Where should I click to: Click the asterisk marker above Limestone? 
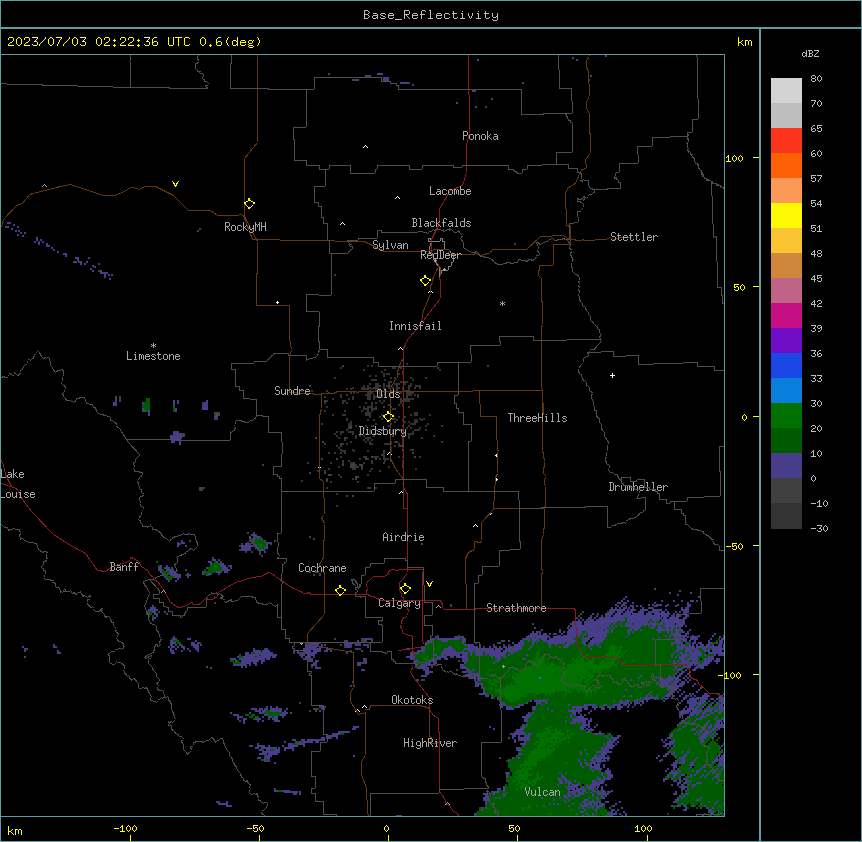tap(153, 345)
